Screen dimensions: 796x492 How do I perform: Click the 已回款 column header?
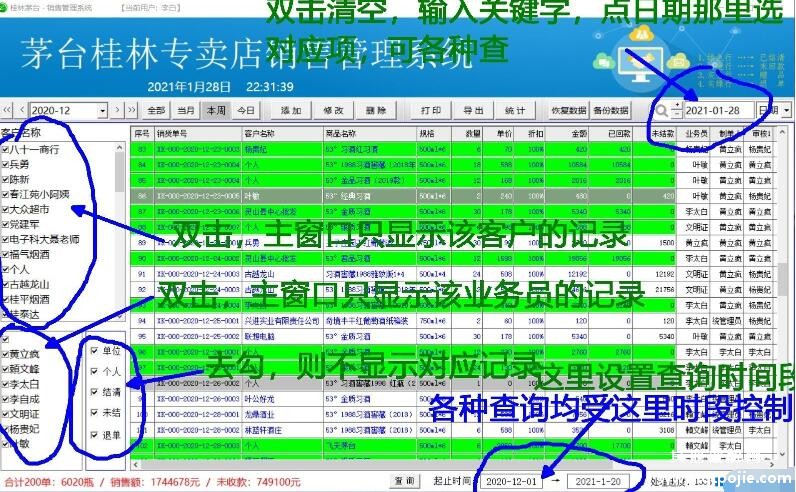pos(611,134)
